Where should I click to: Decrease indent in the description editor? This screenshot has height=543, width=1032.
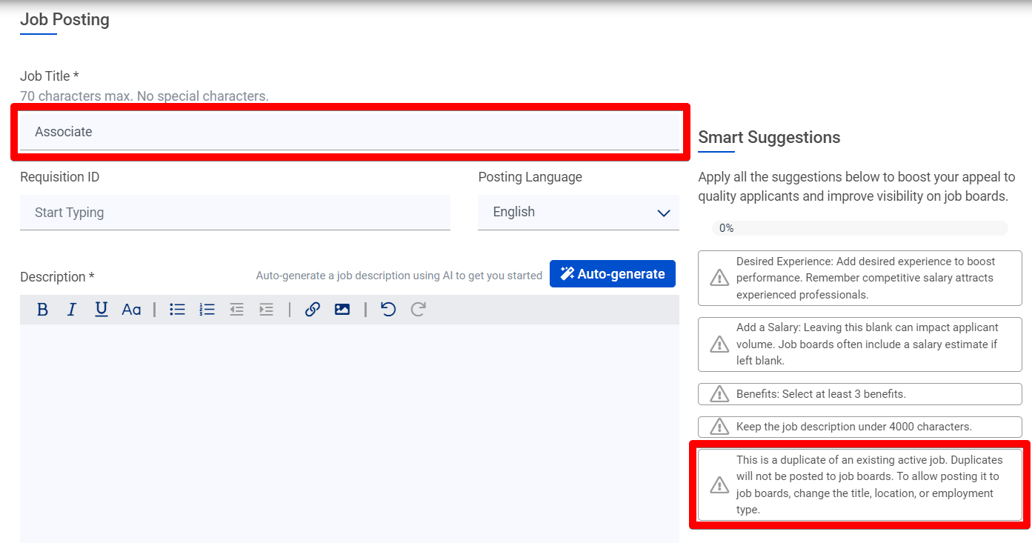(236, 310)
